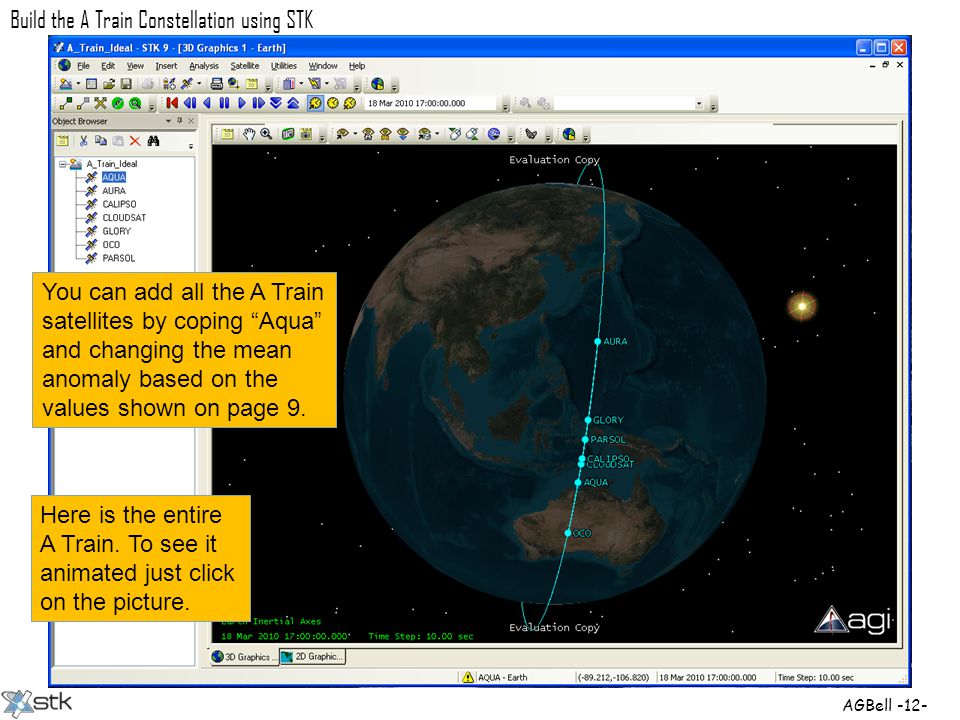The width and height of the screenshot is (960, 720).
Task: Click the globe icon in top toolbar
Action: [377, 84]
